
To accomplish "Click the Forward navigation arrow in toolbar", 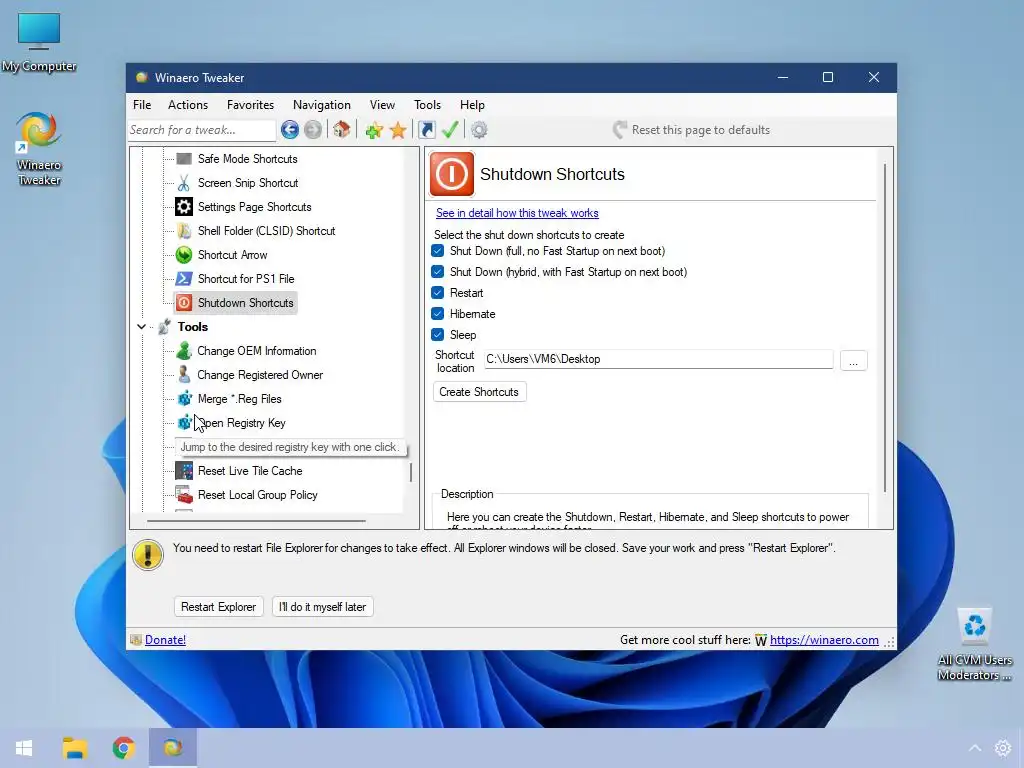I will point(313,130).
